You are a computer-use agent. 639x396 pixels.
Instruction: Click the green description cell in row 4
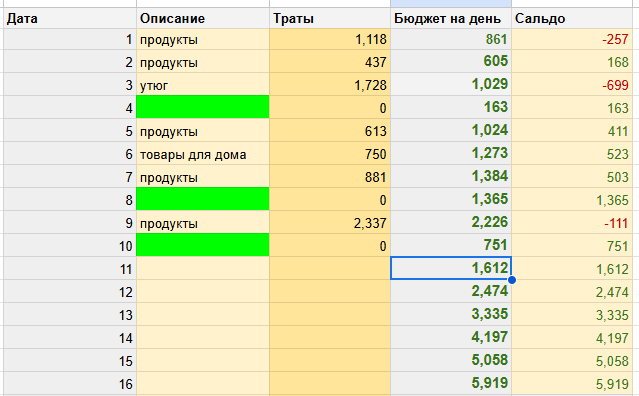tap(203, 107)
